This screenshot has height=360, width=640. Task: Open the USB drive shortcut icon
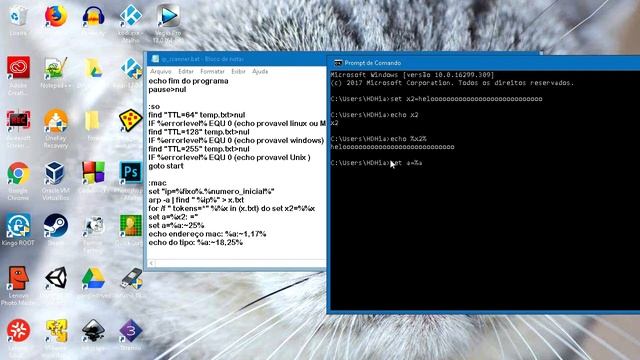tap(131, 278)
